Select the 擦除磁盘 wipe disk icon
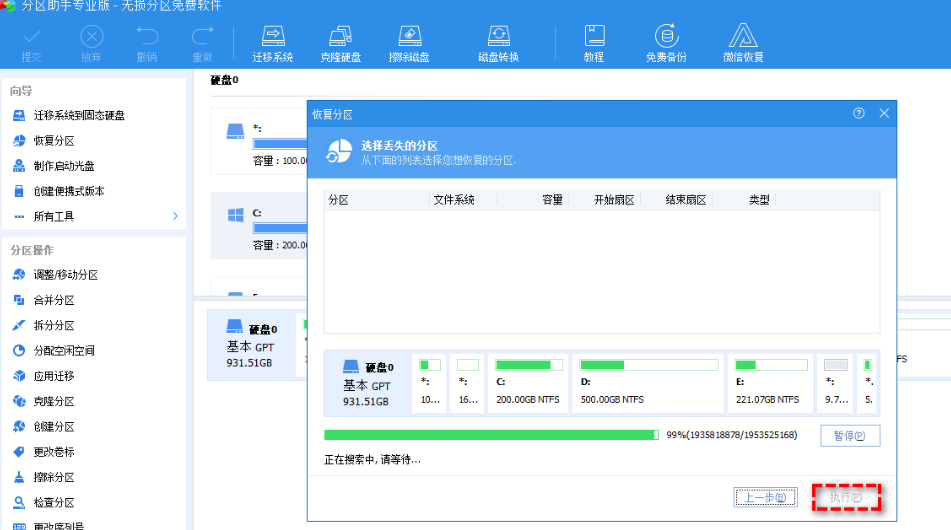The image size is (951, 530). click(409, 43)
